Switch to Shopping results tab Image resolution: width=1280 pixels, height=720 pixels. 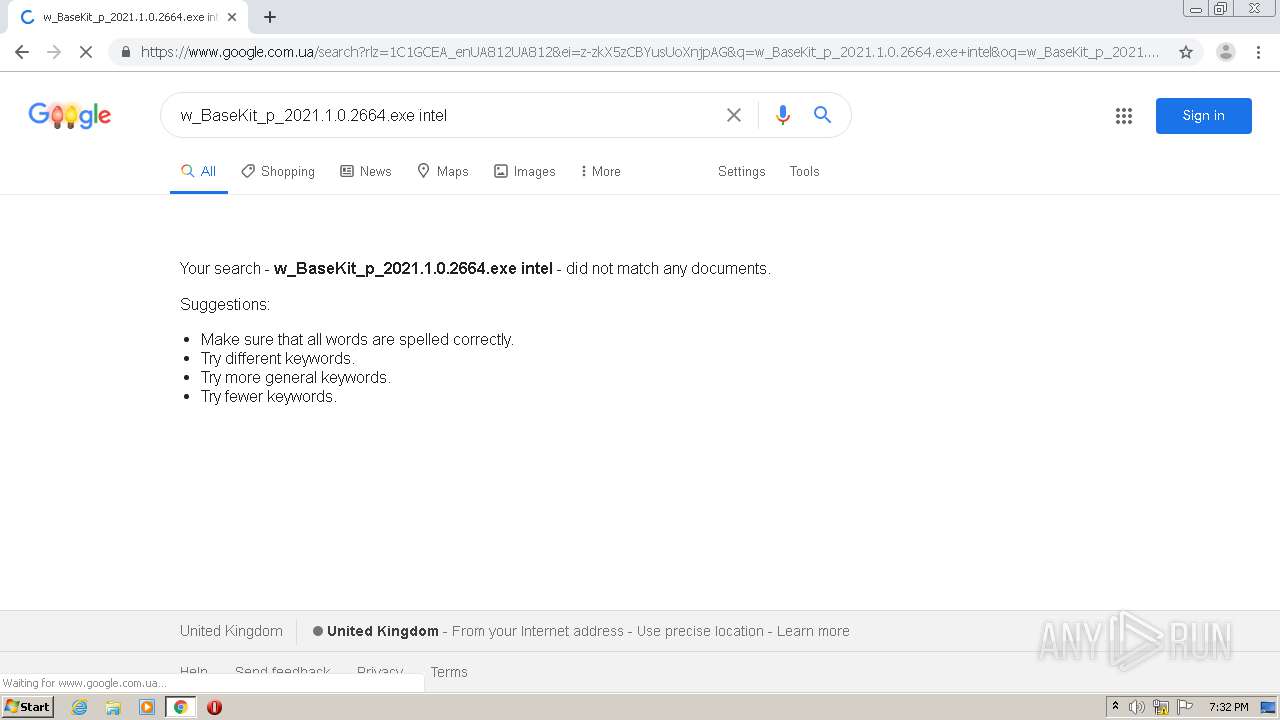[x=278, y=171]
